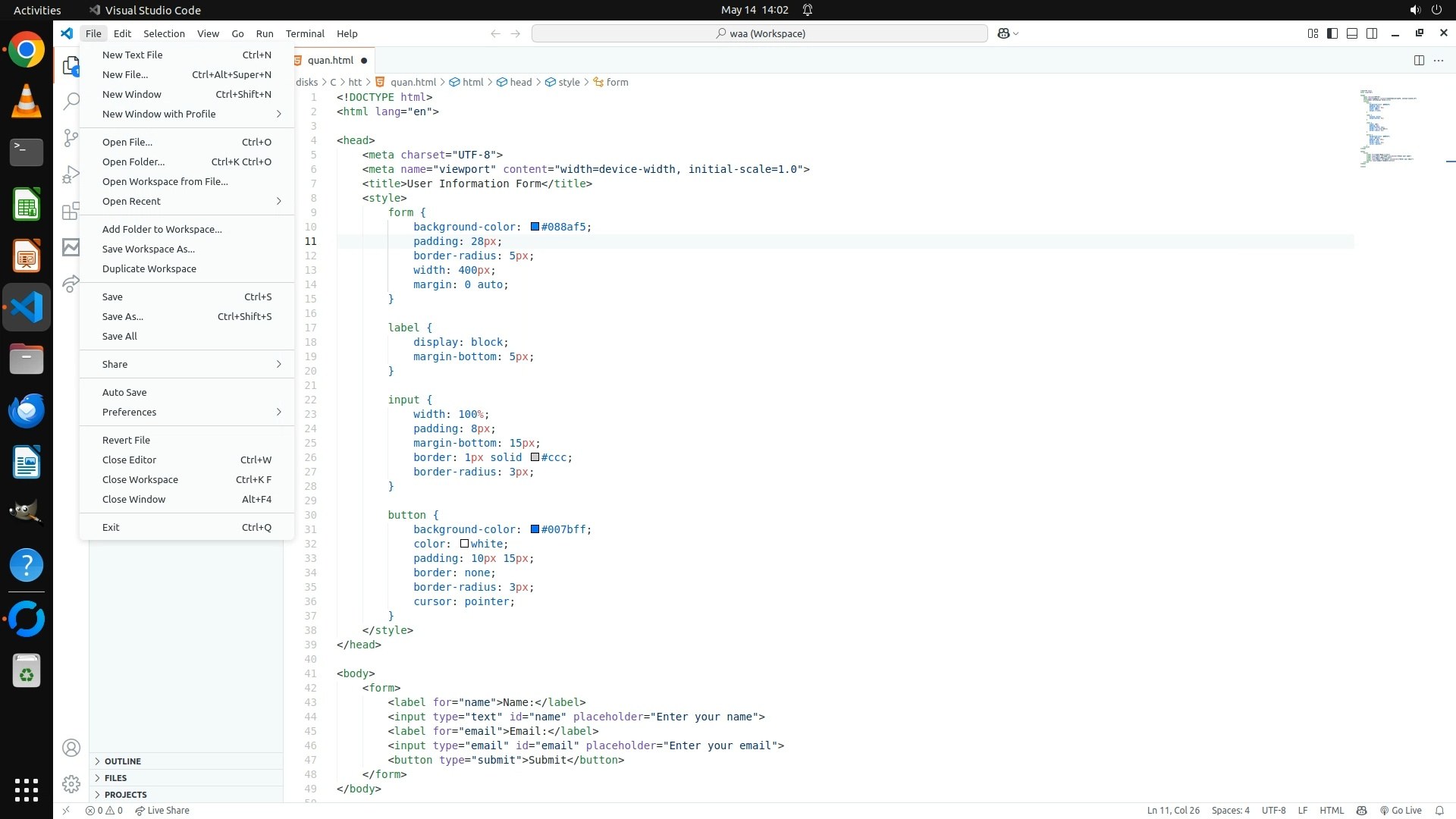Open the Run and Debug view icon

71,174
